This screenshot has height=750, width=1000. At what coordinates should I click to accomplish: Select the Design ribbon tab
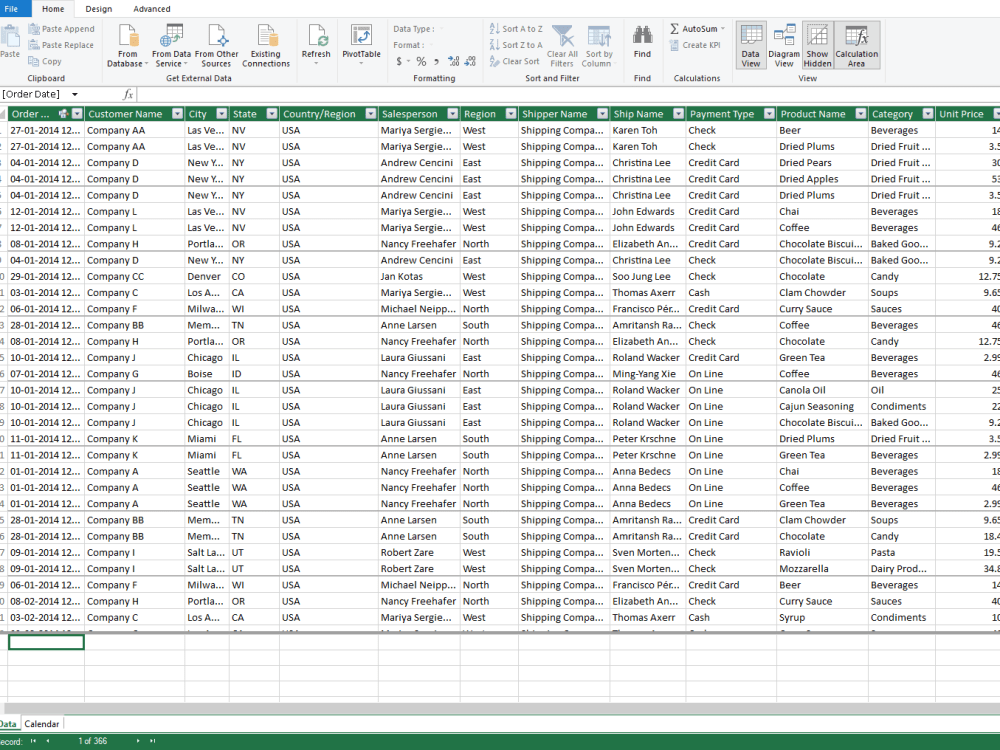(x=99, y=9)
